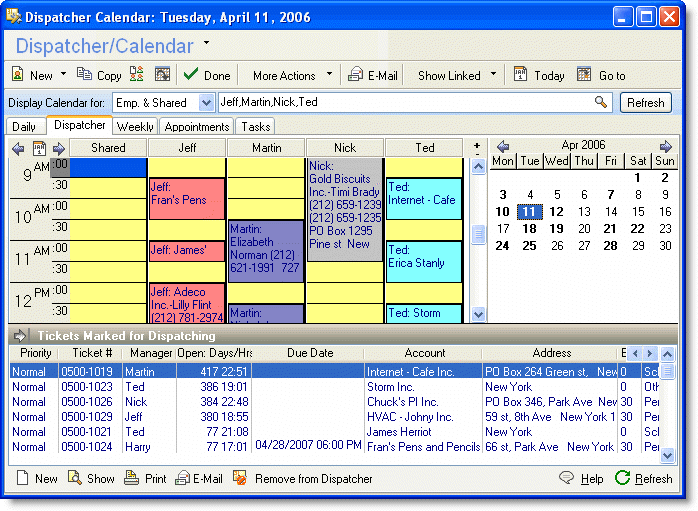The height and width of the screenshot is (511, 698).
Task: Click the Help link at bottom
Action: (591, 479)
